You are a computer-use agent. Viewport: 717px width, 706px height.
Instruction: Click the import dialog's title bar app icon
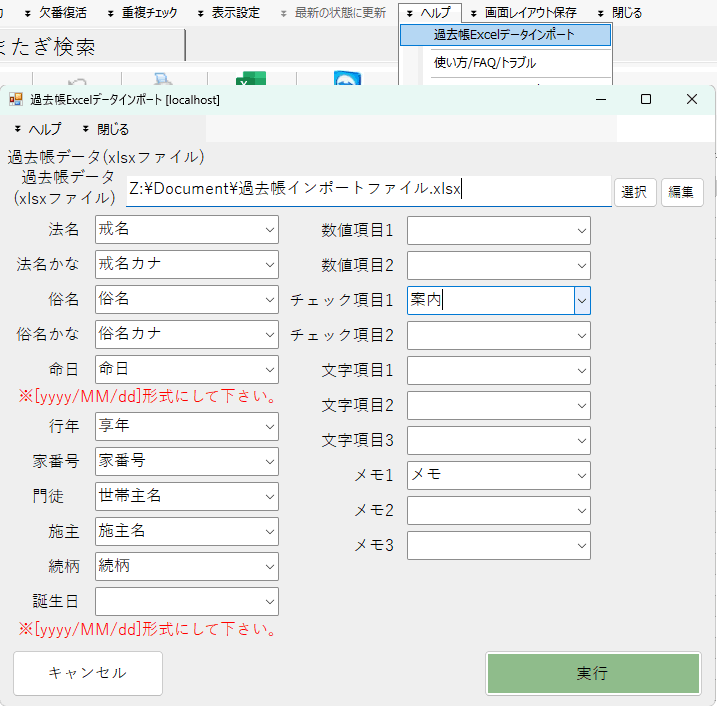tap(16, 100)
